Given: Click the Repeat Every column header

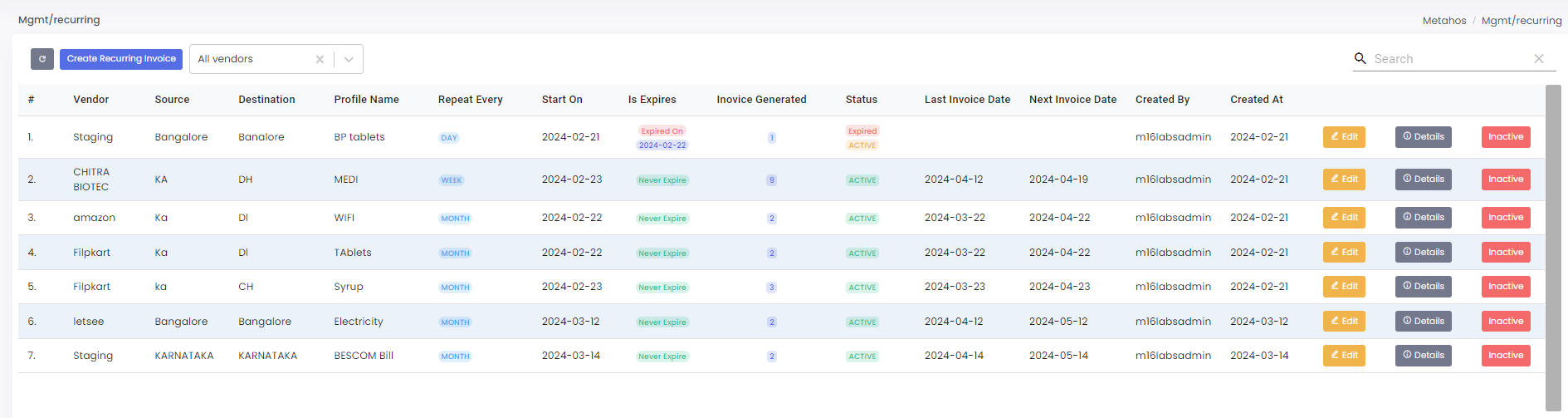Looking at the screenshot, I should tap(470, 100).
